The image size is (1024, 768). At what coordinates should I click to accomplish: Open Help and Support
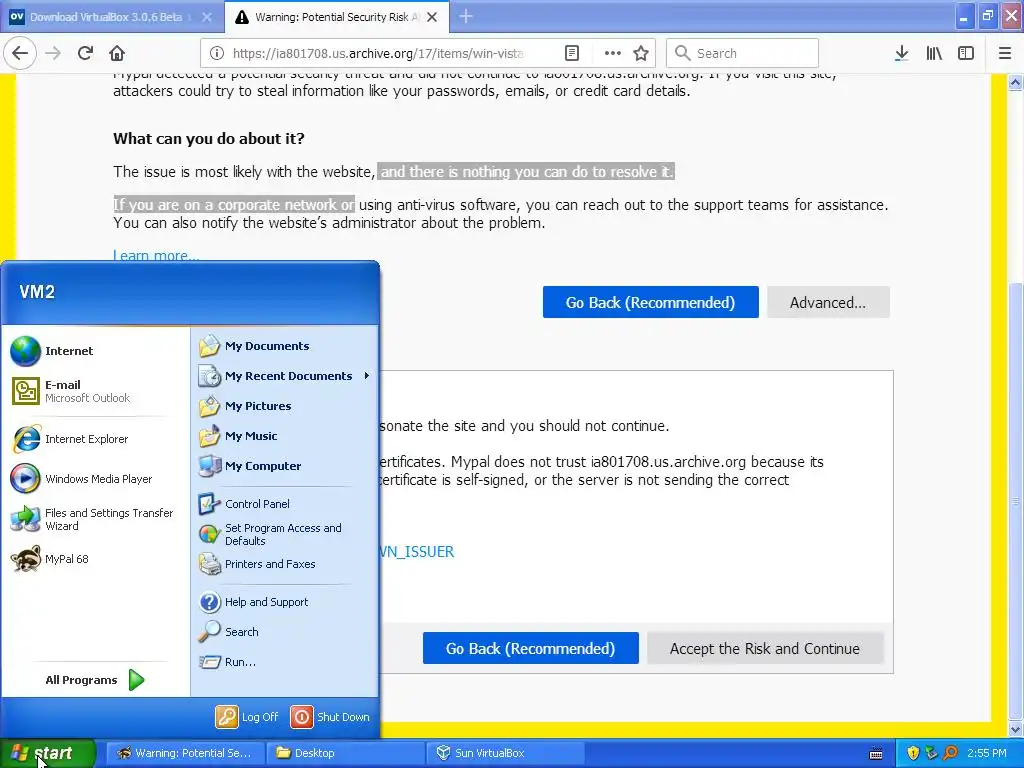(x=284, y=601)
